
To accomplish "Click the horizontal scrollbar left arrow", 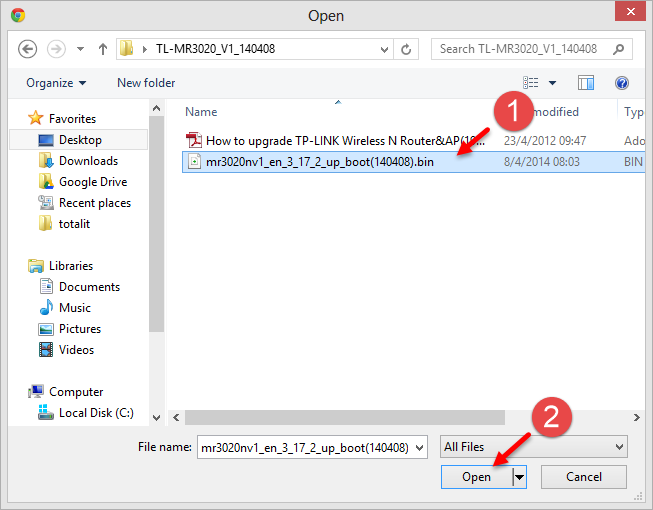I will click(176, 417).
